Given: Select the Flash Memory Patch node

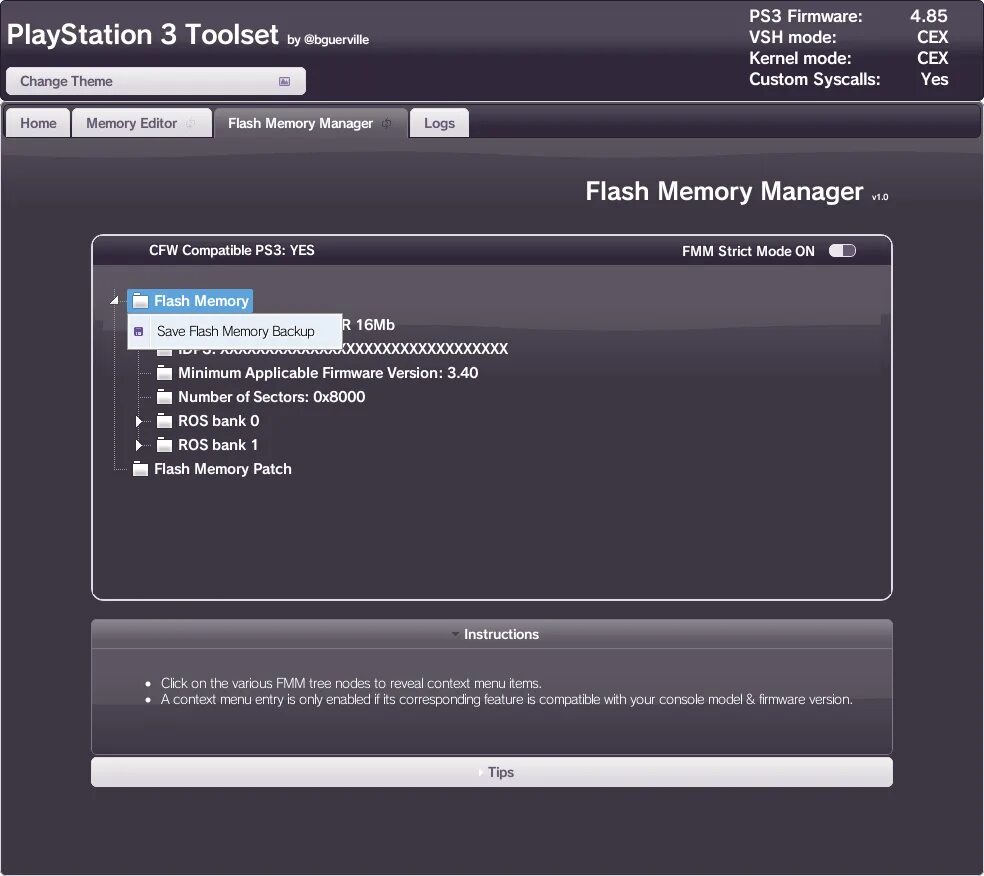Looking at the screenshot, I should point(223,469).
